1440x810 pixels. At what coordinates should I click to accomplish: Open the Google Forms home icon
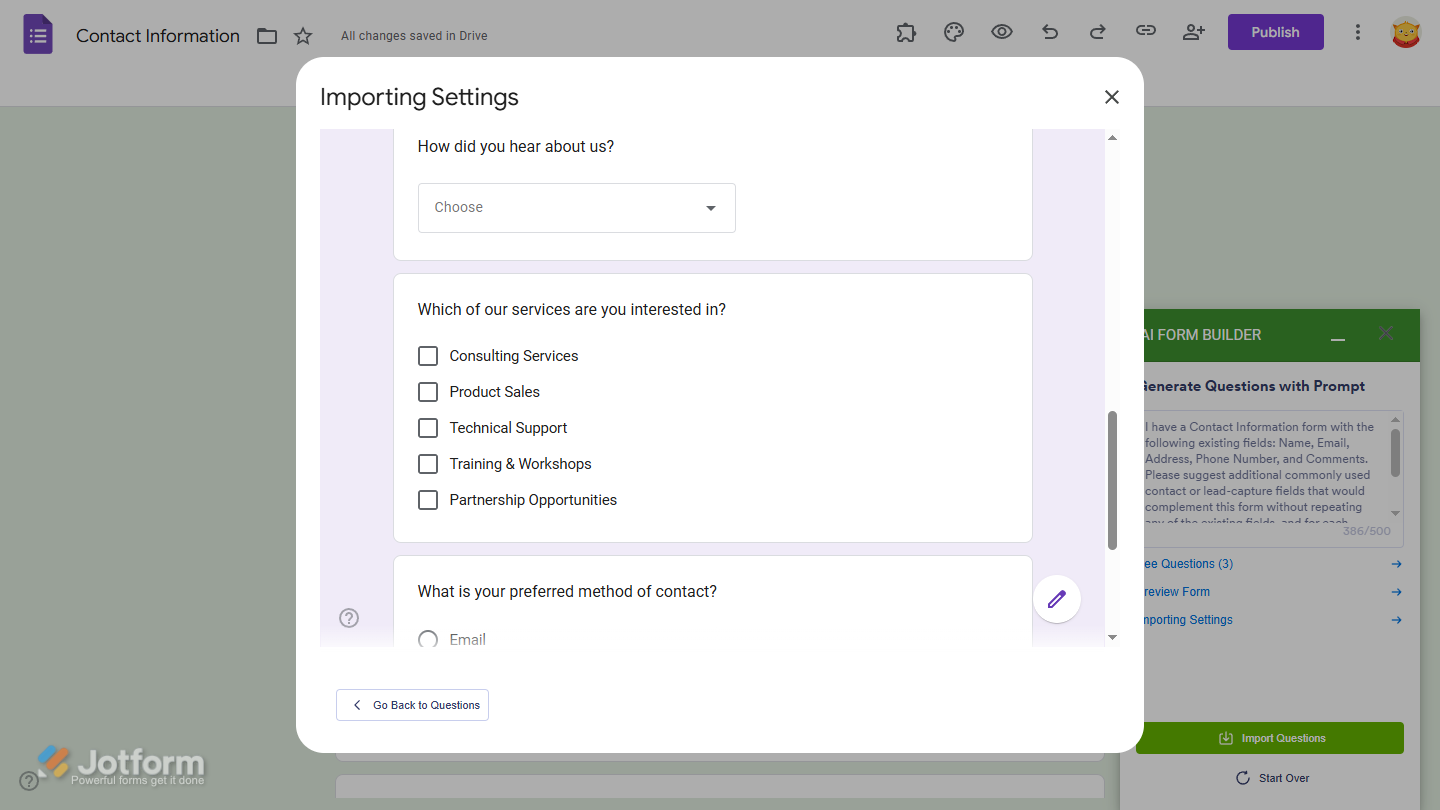[x=37, y=34]
